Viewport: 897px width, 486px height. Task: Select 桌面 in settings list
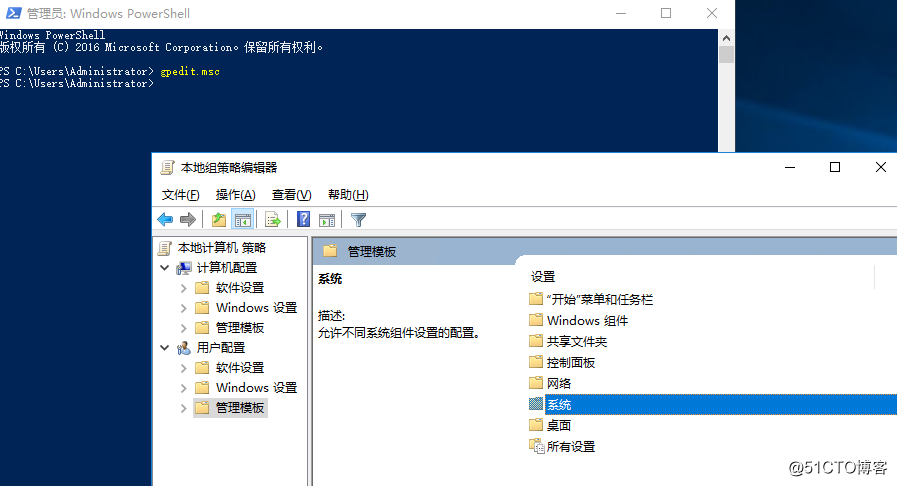[x=559, y=425]
